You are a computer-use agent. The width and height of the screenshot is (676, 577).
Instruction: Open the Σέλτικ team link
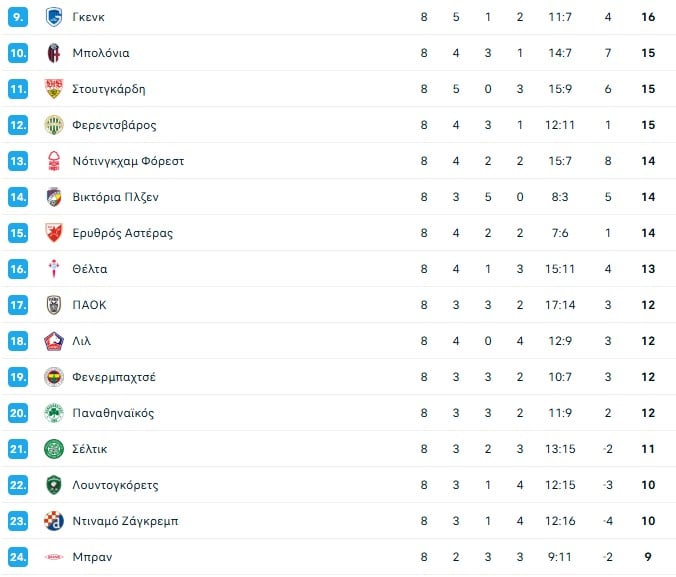[x=90, y=449]
